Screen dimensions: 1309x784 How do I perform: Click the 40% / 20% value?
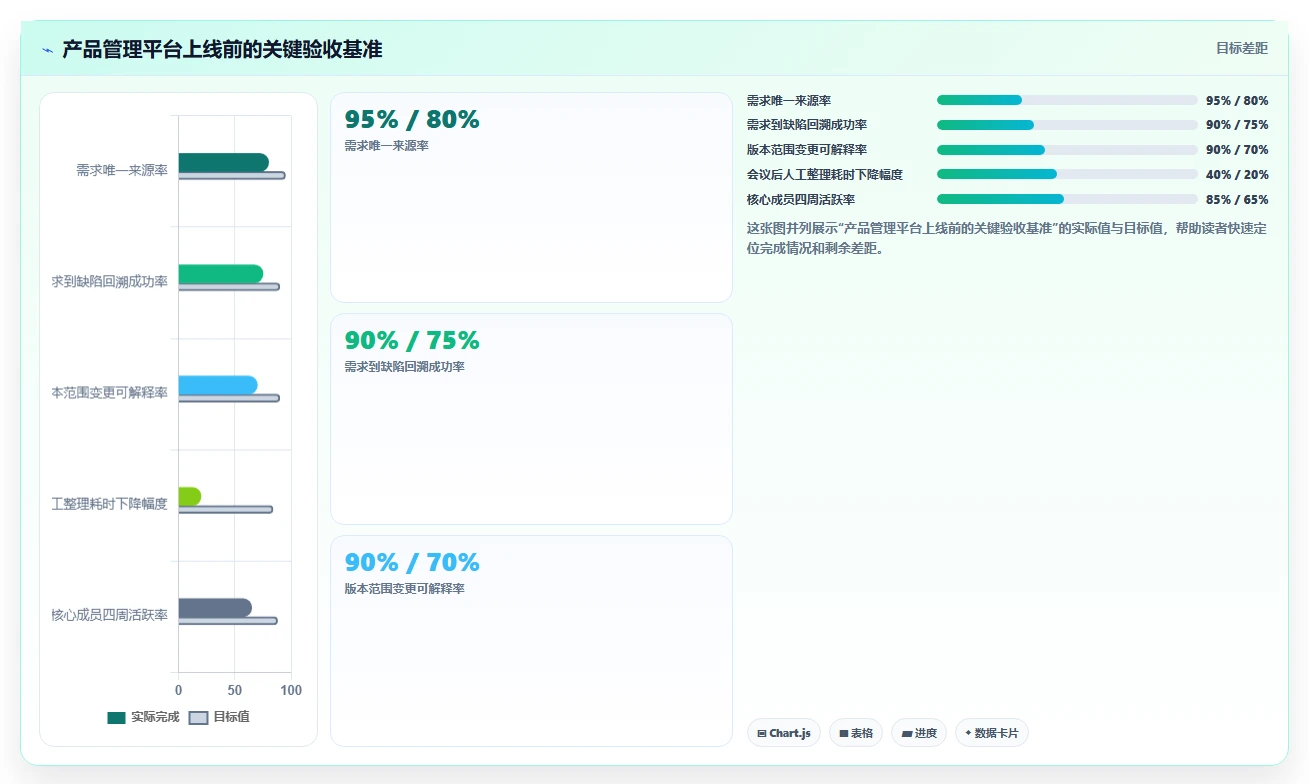coord(1237,175)
